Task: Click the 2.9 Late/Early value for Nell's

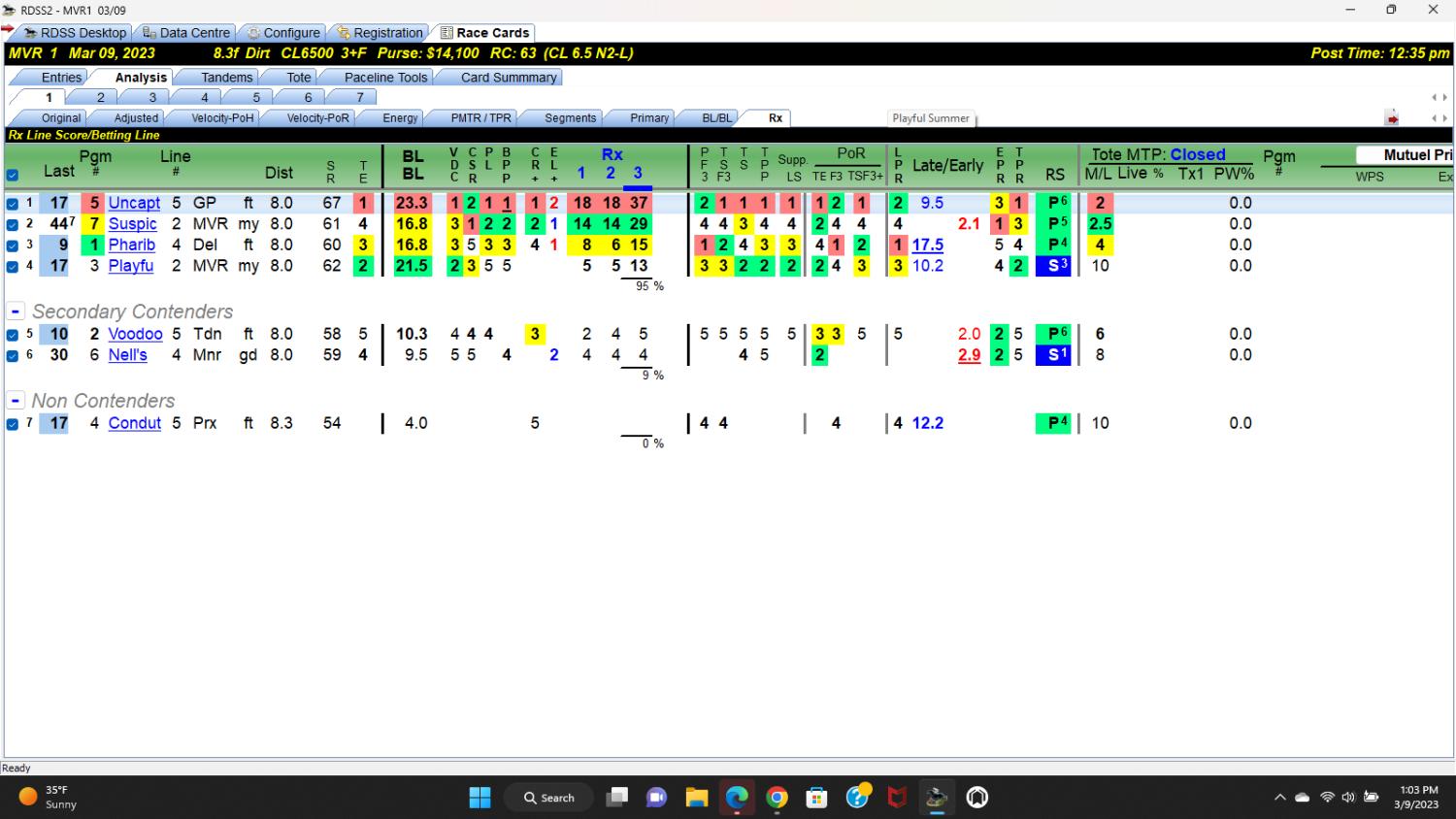Action: pos(969,355)
